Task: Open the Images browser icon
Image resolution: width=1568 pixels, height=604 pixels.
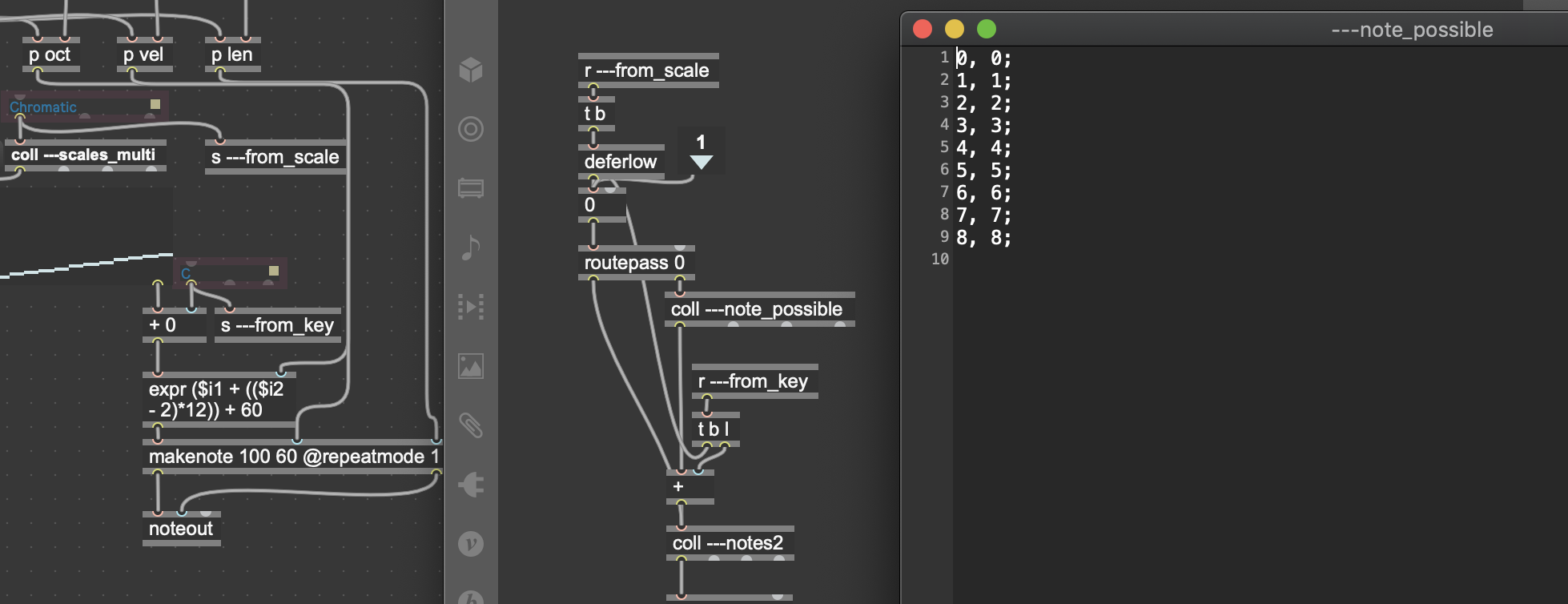Action: [x=471, y=366]
